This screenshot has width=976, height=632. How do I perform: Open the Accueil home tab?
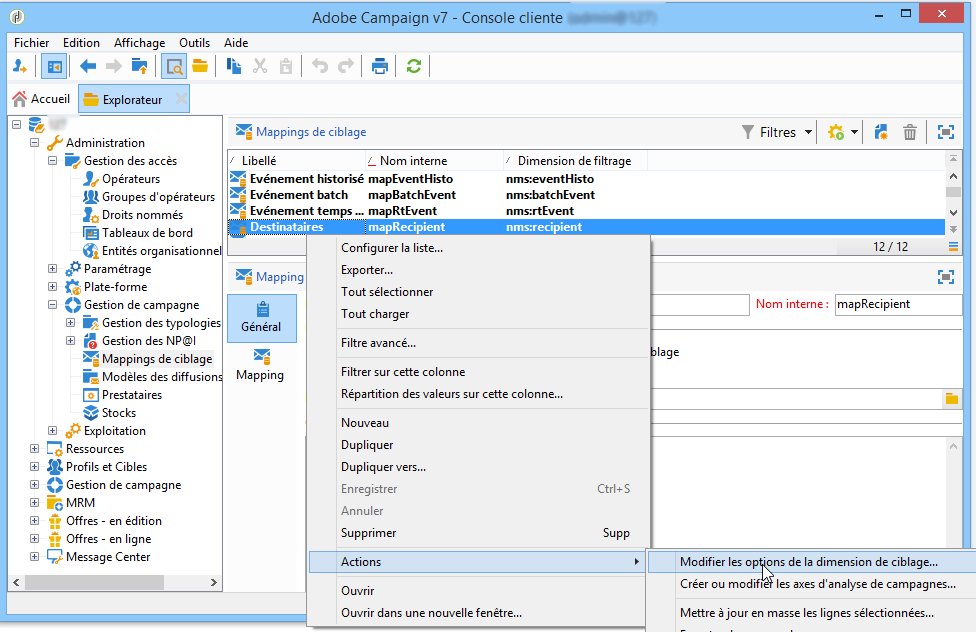[42, 99]
